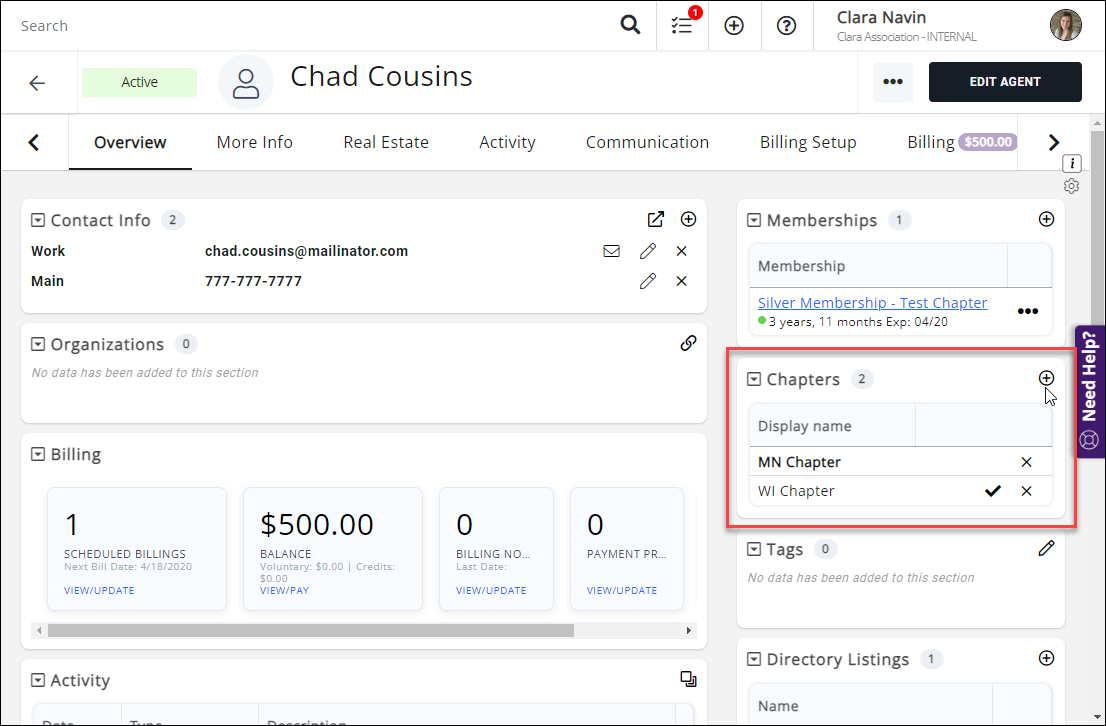Link an organization using chain icon
1106x726 pixels.
tap(688, 343)
